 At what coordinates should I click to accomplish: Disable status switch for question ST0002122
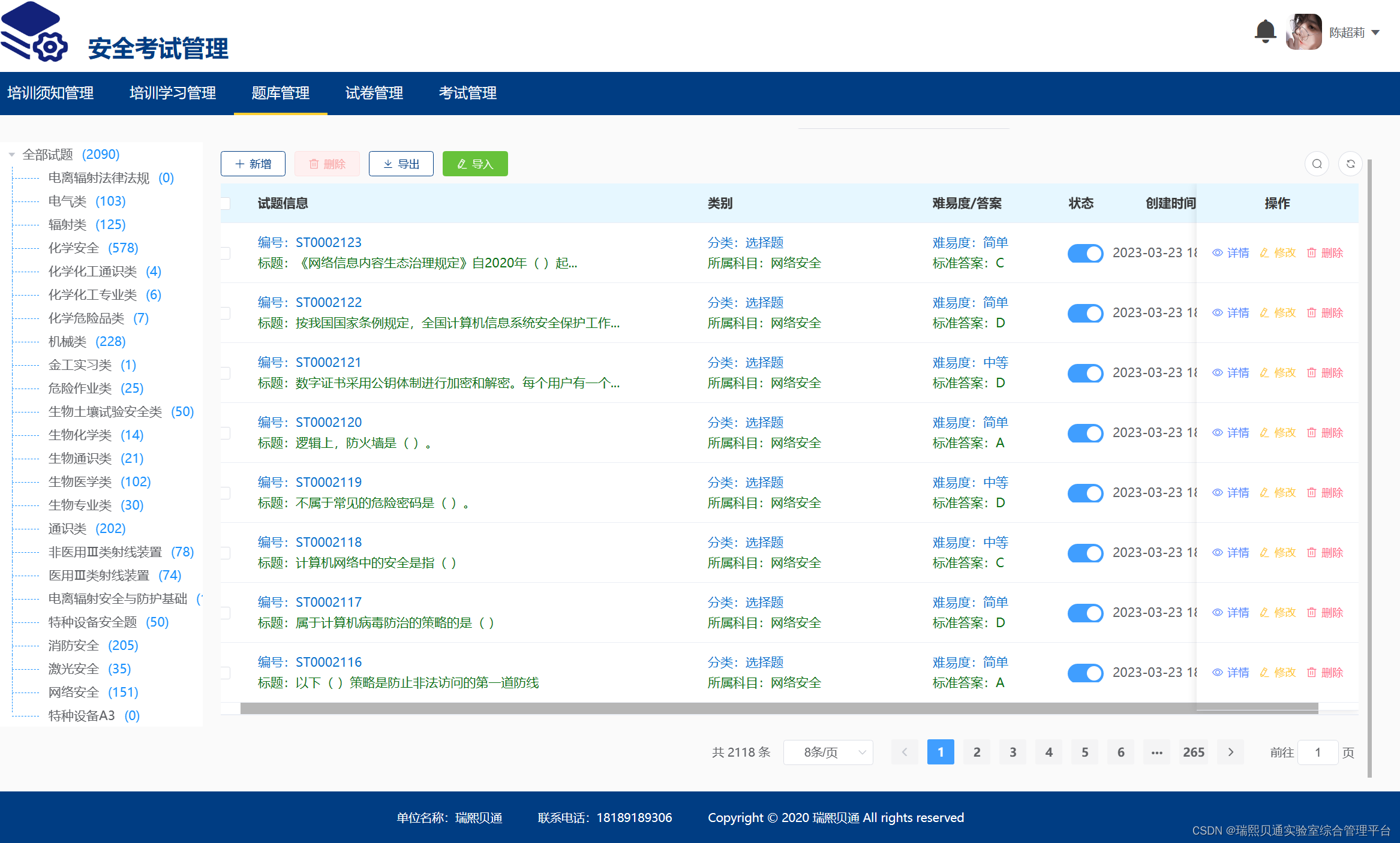pos(1084,313)
